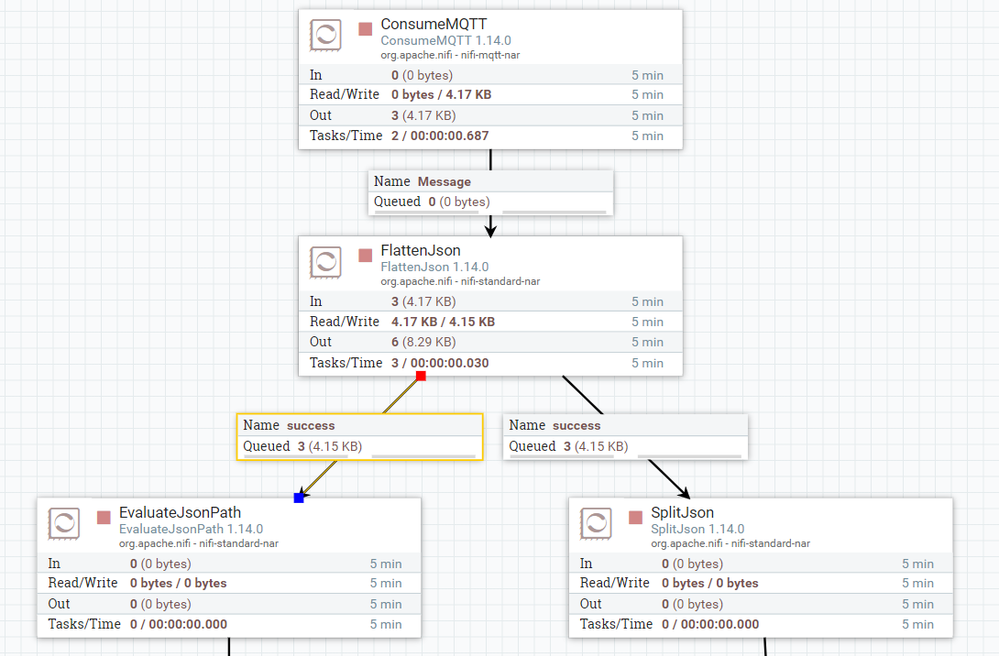The width and height of the screenshot is (999, 656).
Task: Click SplitJson Out value 0 (0 bytes)
Action: pos(693,604)
